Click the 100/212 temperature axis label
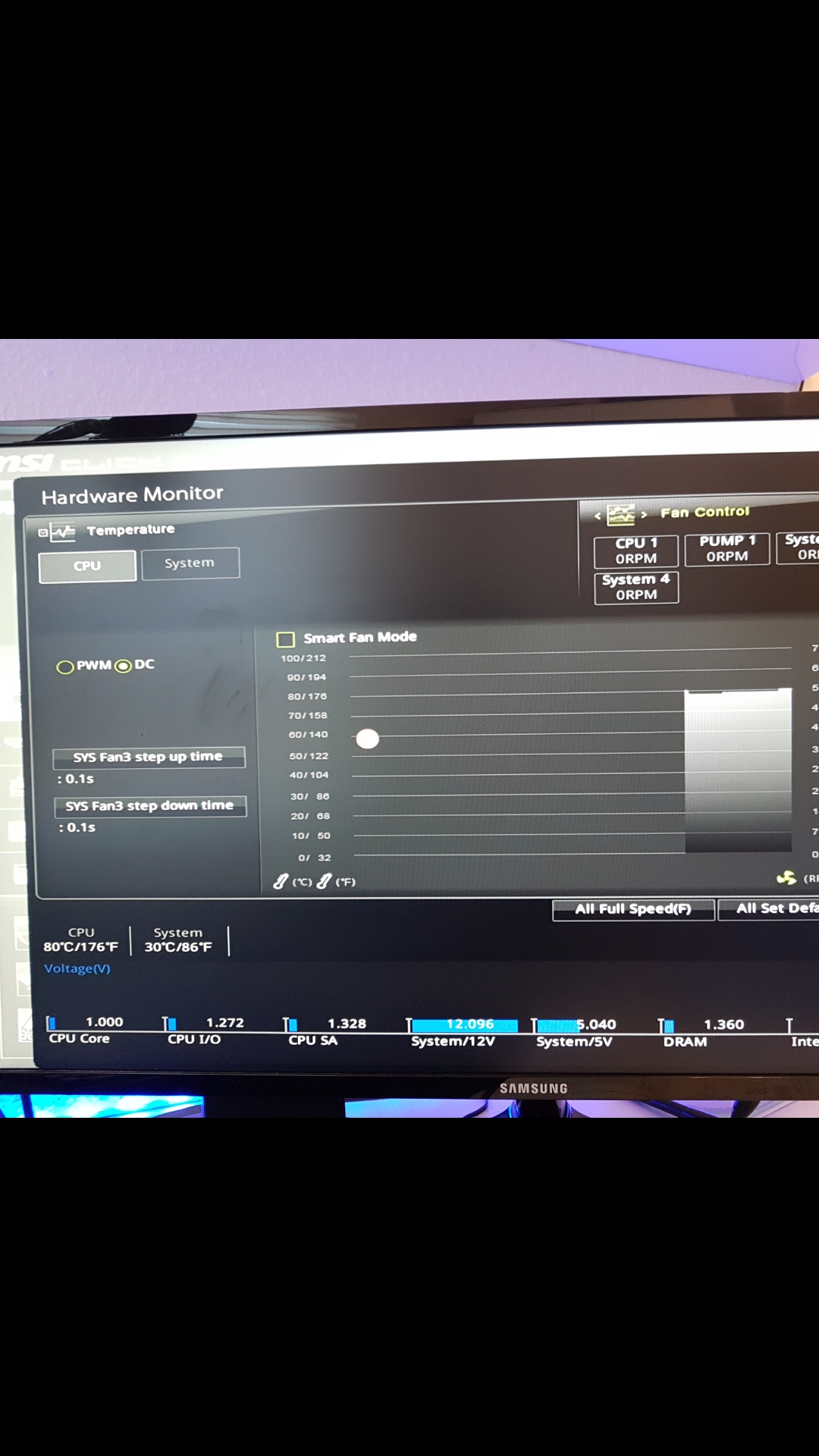 point(303,658)
